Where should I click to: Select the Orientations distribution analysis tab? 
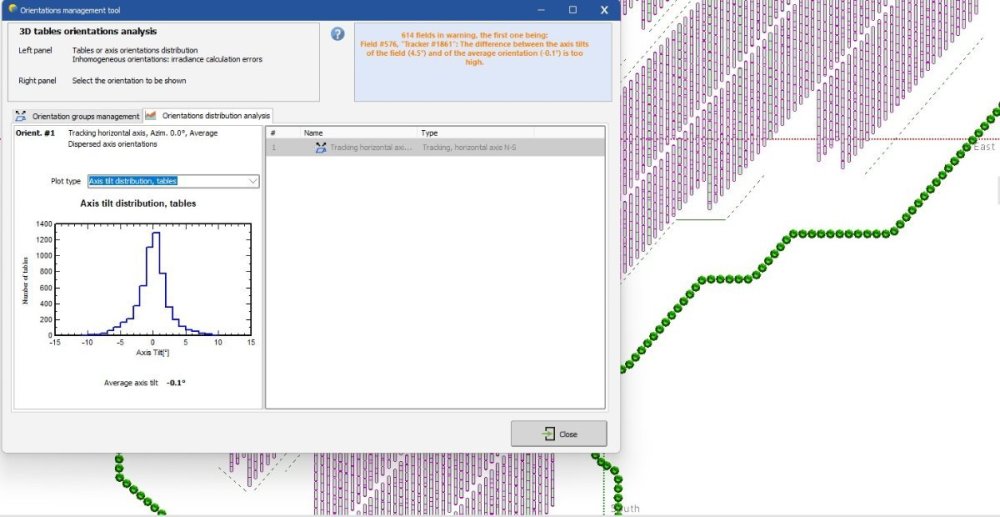pyautogui.click(x=208, y=116)
